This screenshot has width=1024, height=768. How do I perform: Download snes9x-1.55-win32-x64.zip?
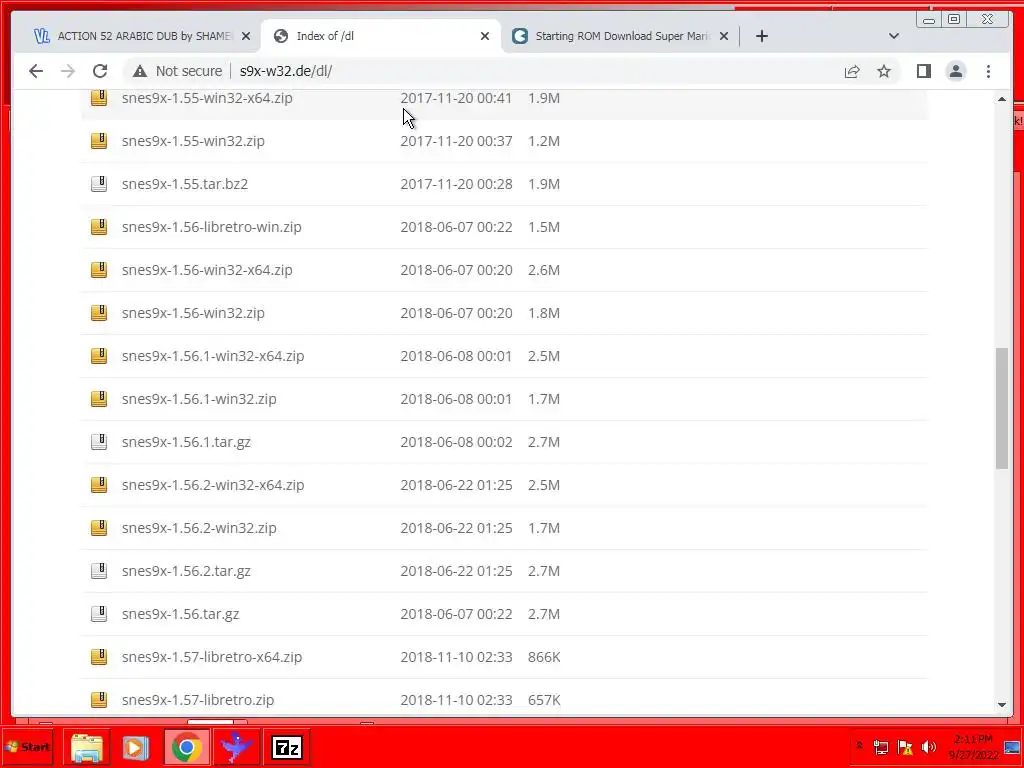(x=207, y=98)
